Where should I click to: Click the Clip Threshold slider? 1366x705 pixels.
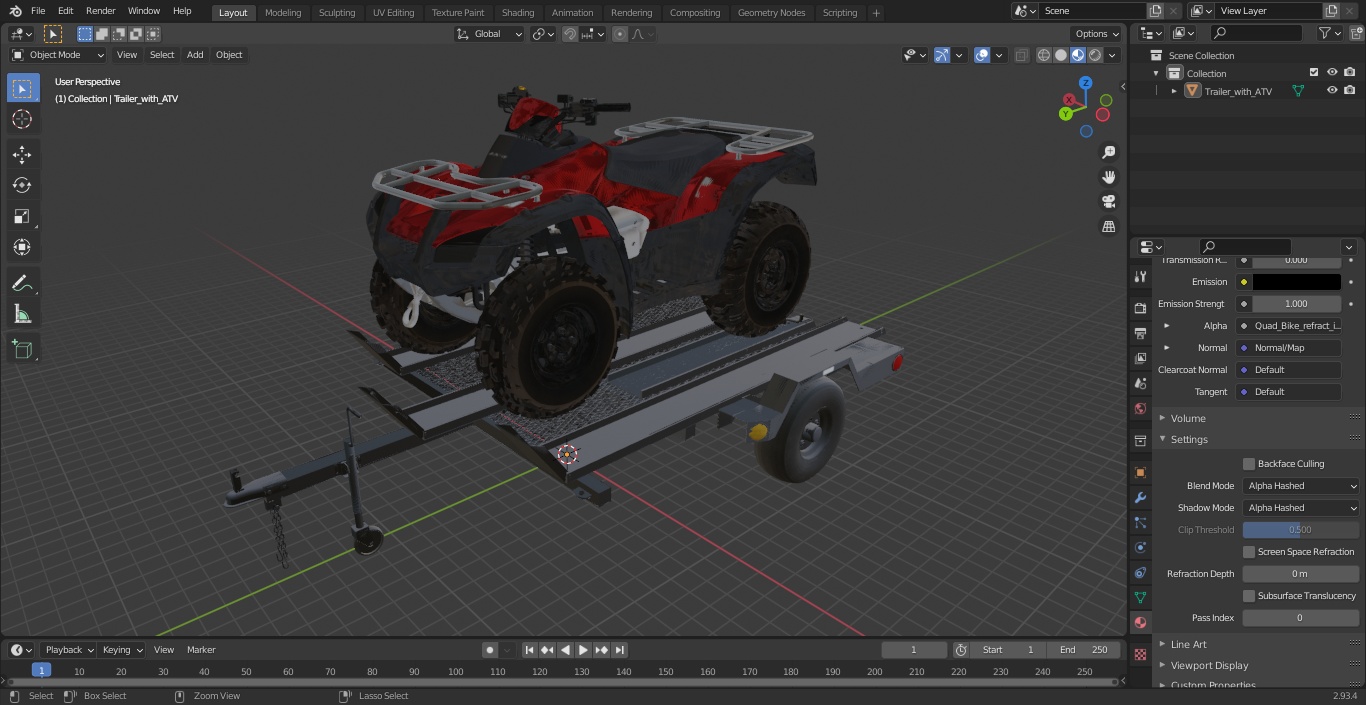coord(1301,530)
